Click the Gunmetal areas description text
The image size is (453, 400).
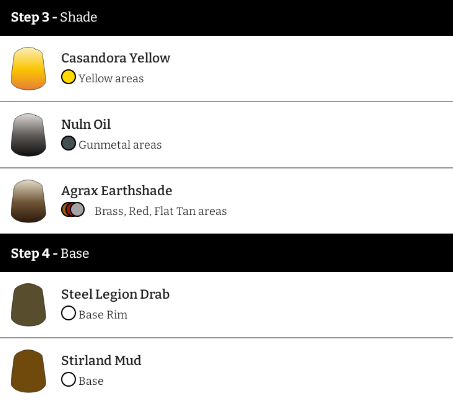(x=120, y=145)
